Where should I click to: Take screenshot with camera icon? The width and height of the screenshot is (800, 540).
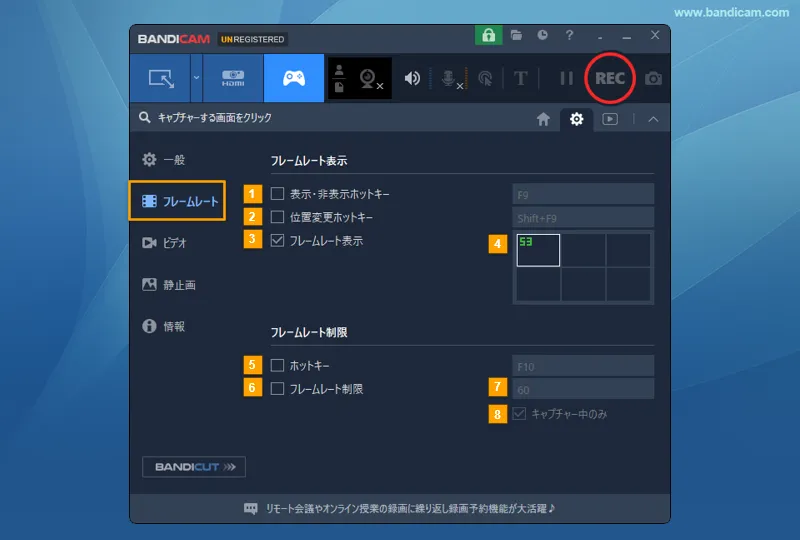click(x=653, y=79)
